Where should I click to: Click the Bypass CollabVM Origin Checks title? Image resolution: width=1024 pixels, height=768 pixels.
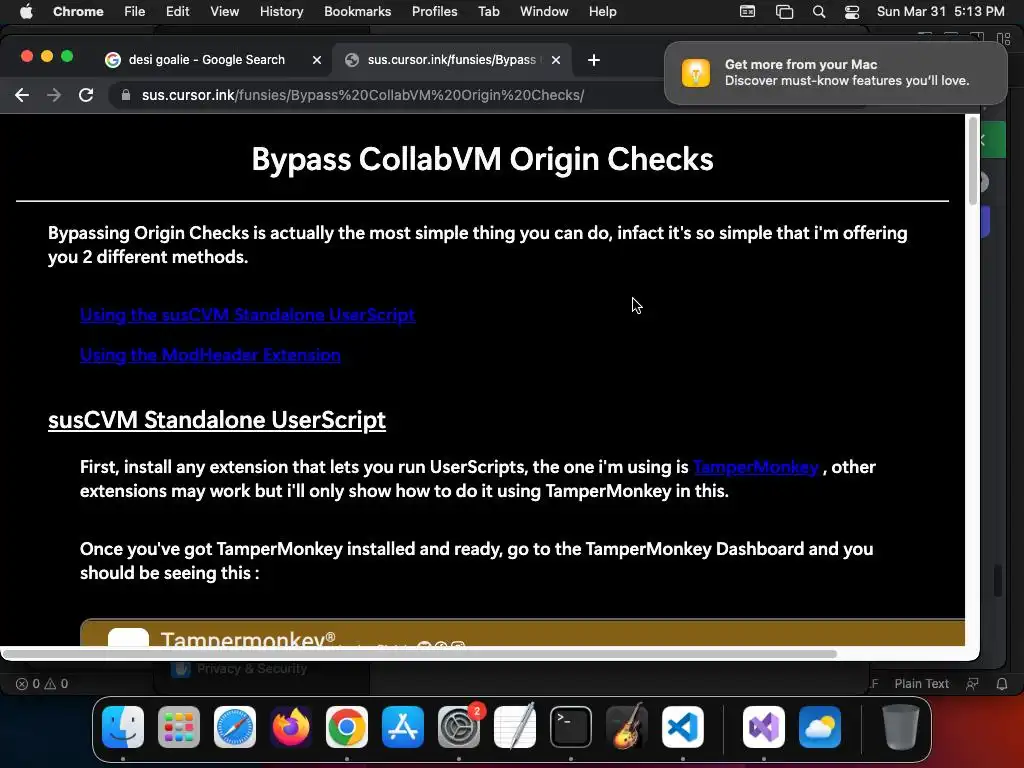(x=483, y=159)
